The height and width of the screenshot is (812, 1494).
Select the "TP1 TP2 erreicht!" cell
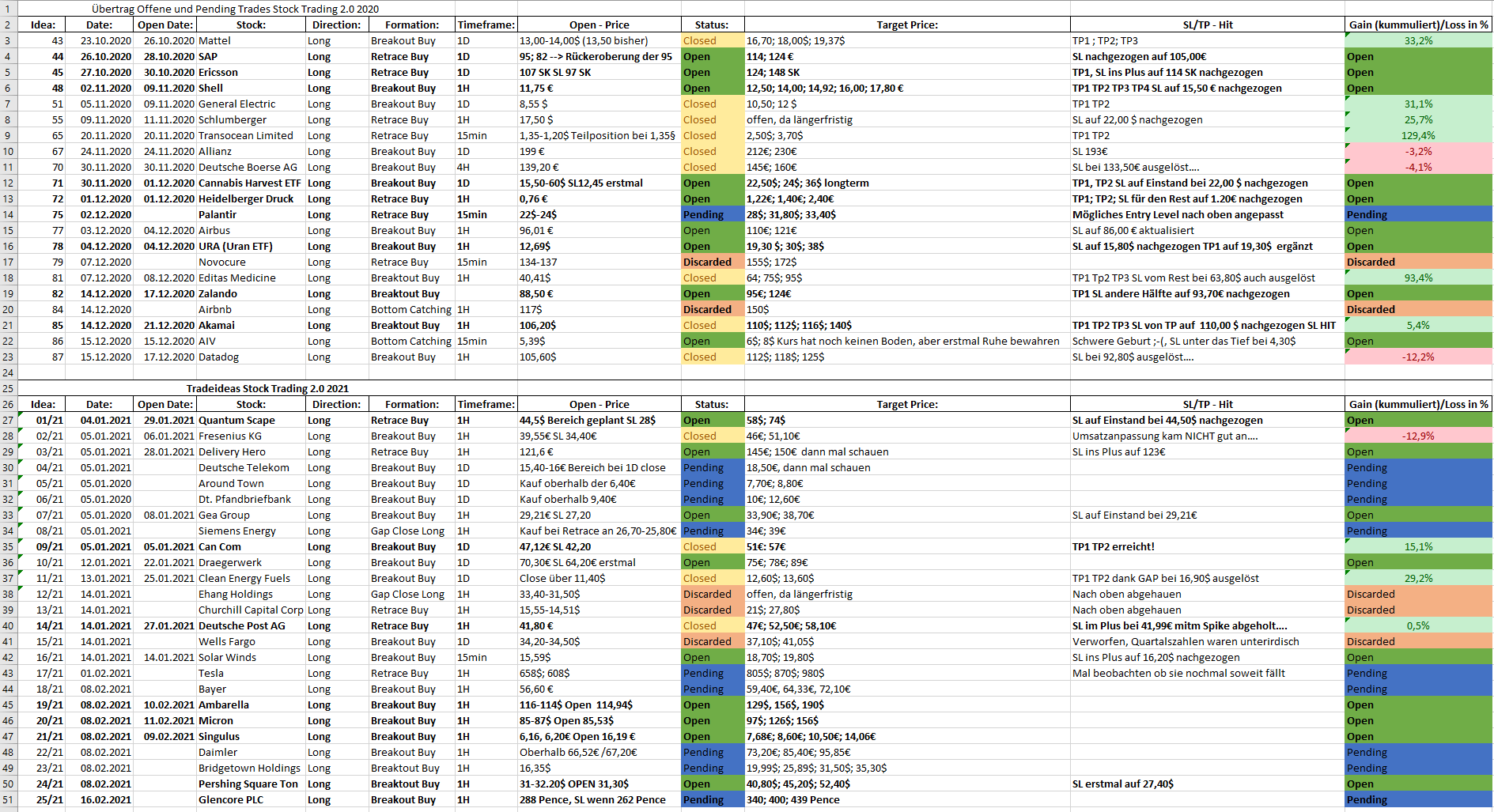click(1207, 546)
